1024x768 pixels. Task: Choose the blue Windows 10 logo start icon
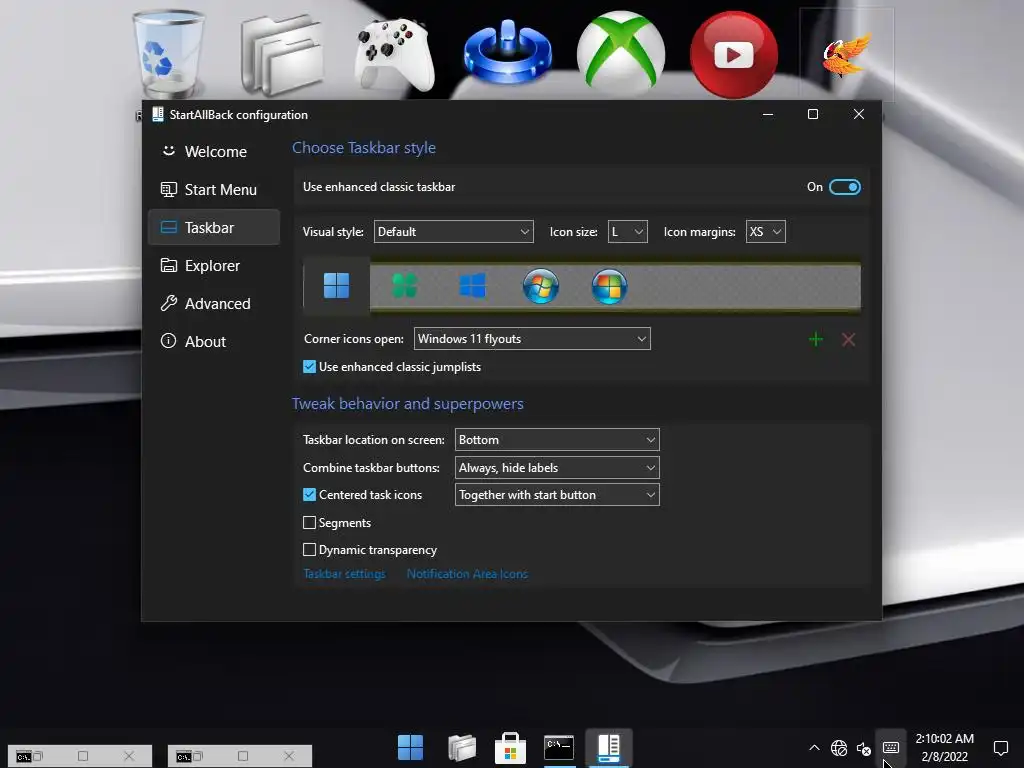[472, 285]
